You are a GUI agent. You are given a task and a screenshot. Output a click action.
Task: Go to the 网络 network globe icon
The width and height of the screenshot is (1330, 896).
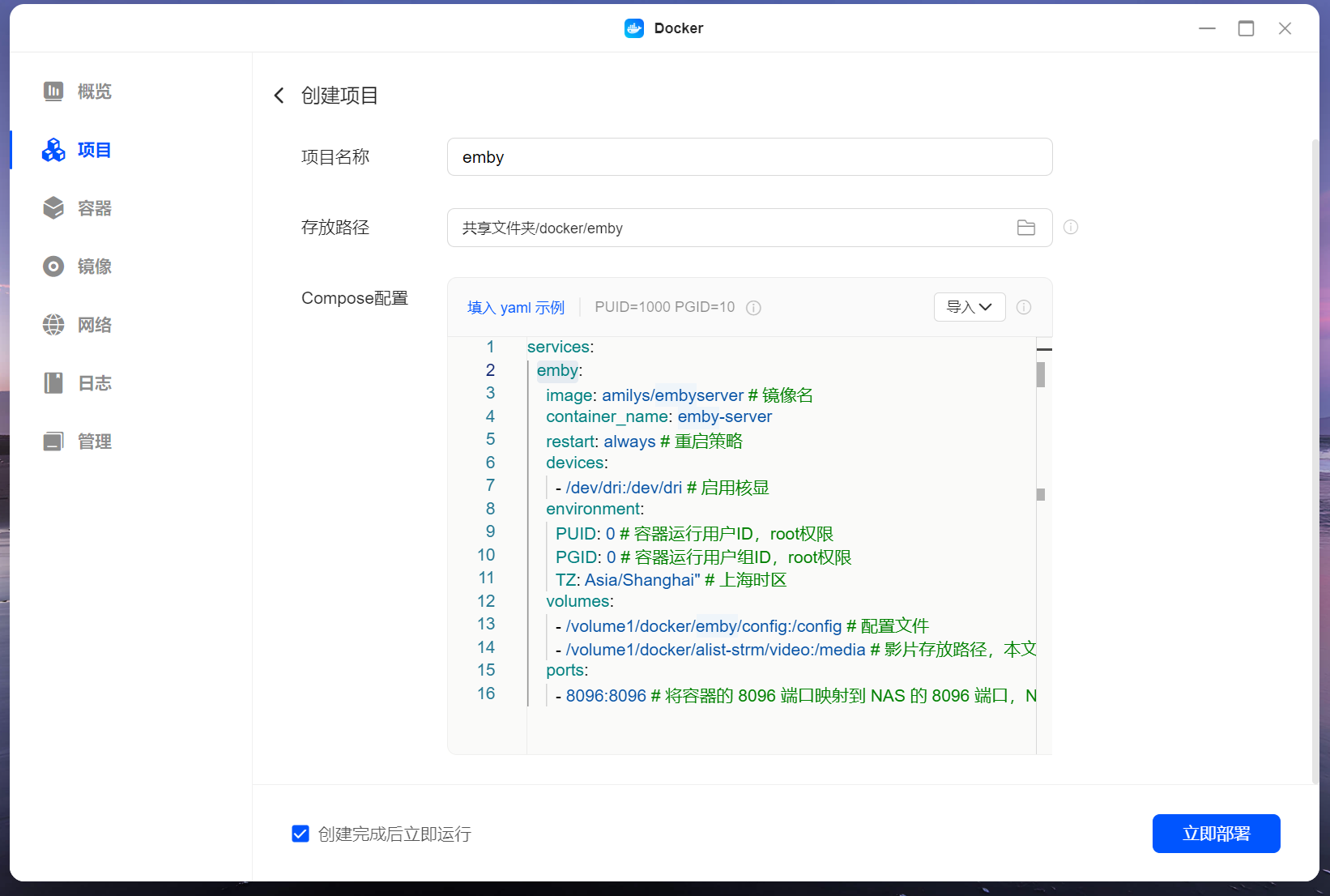(53, 325)
